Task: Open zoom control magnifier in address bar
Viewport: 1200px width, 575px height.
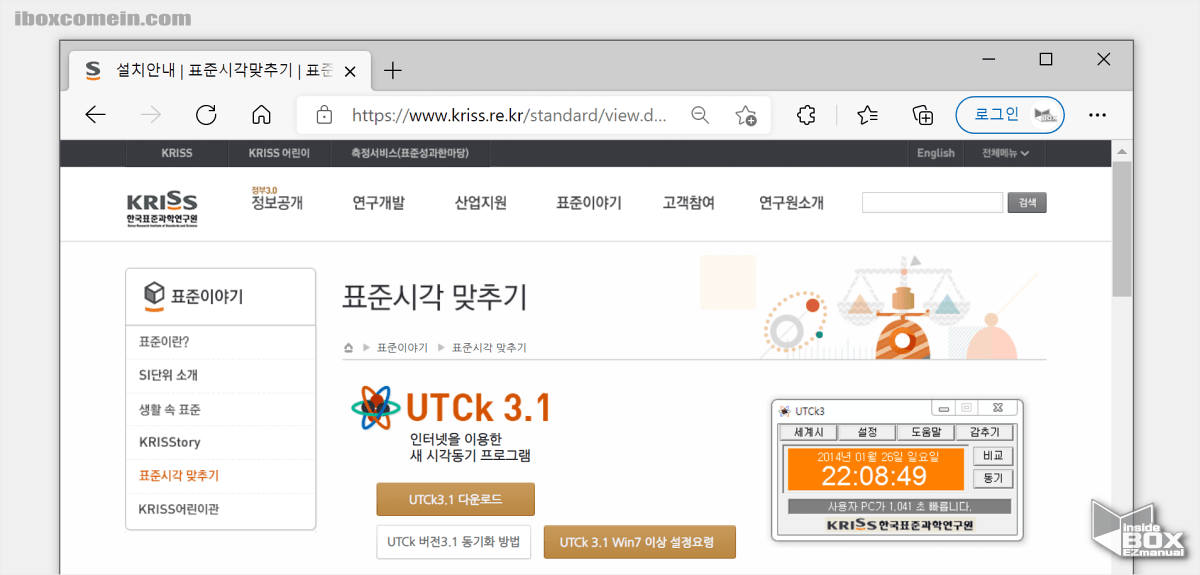Action: tap(700, 115)
